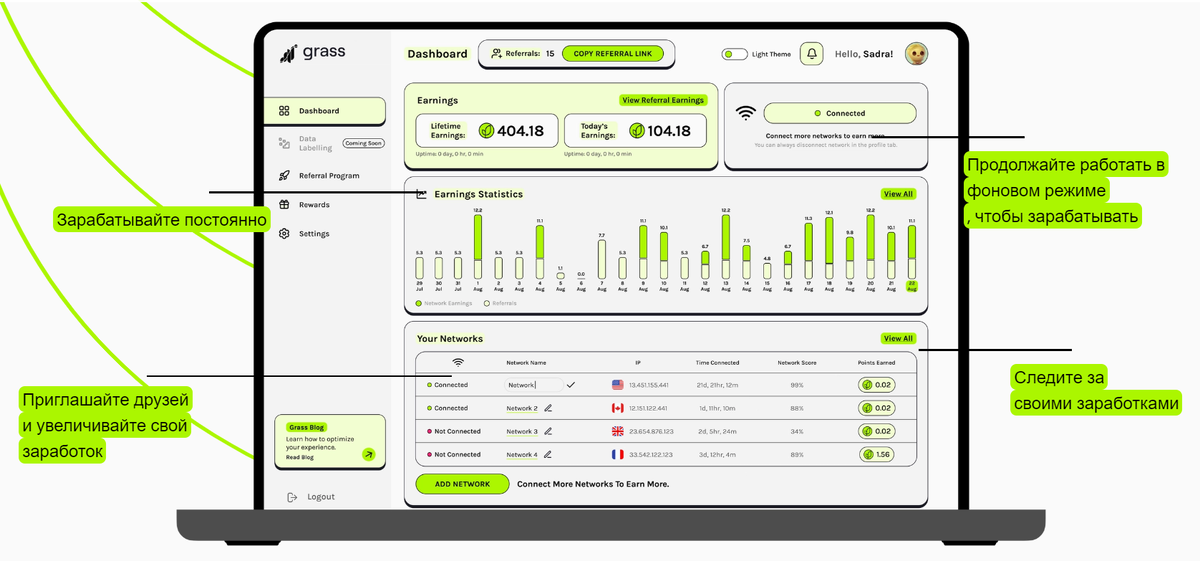Click the COPY REFERRAL LINK button

click(613, 54)
